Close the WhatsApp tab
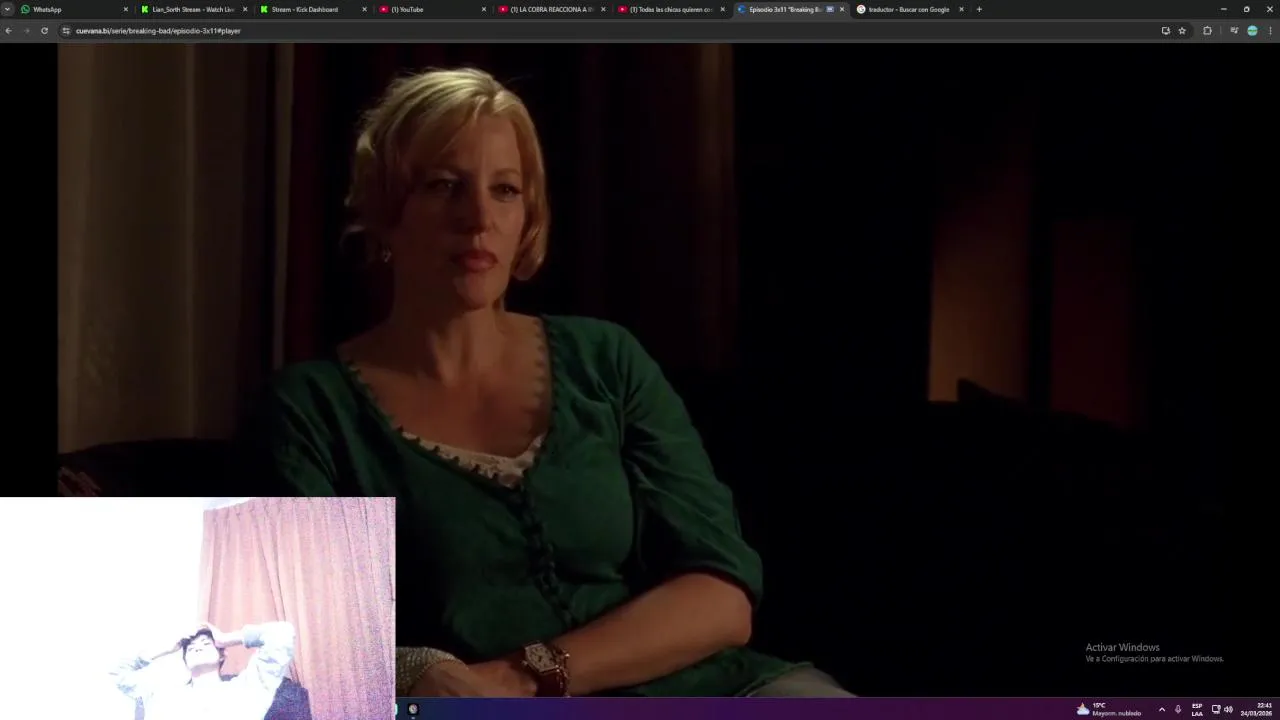The height and width of the screenshot is (720, 1280). [126, 9]
